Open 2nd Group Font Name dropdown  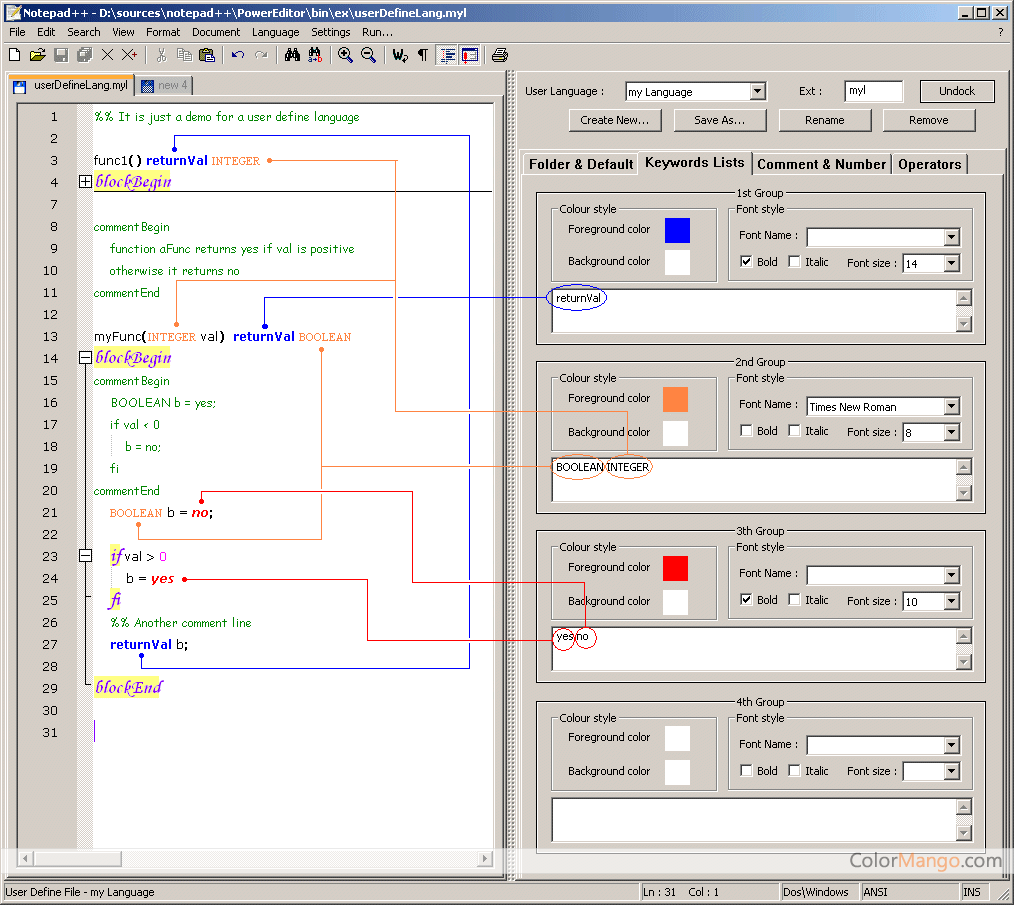coord(951,406)
